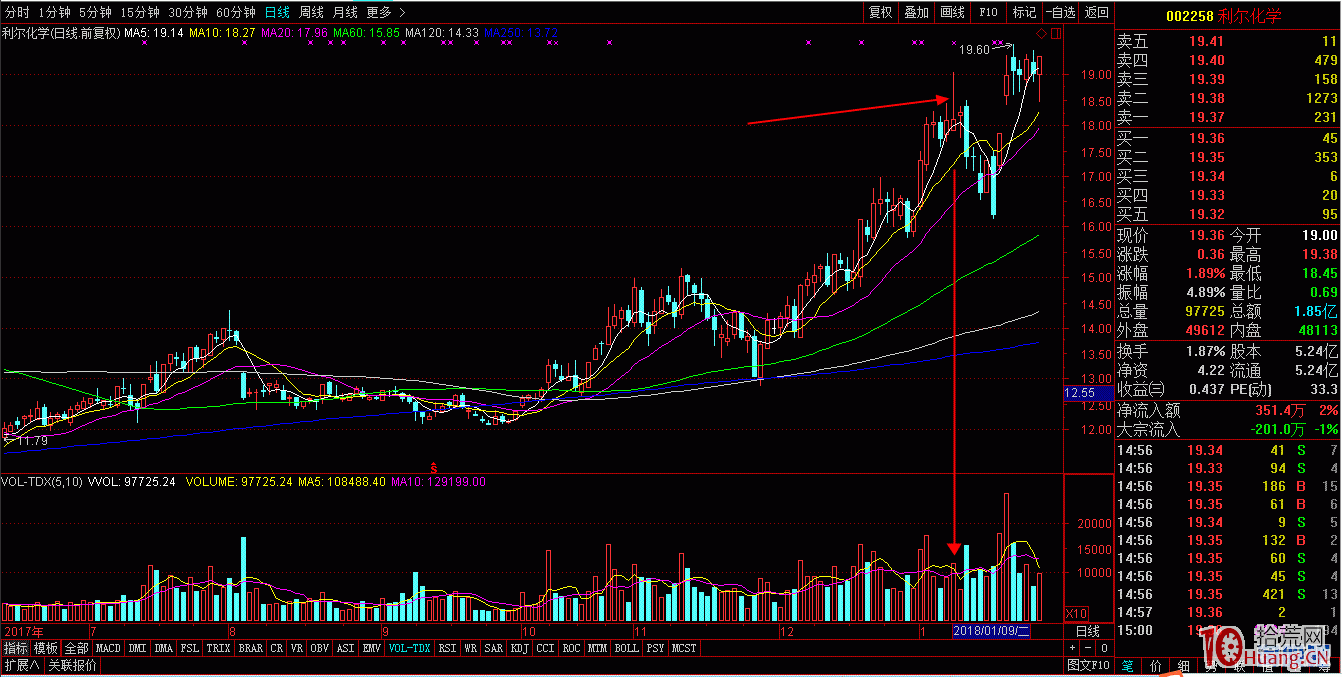
Task: Expand the 更多 periods dropdown
Action: click(386, 12)
